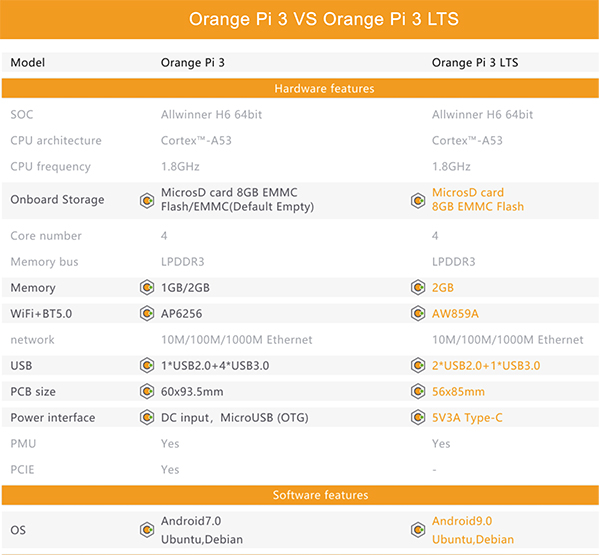Click the hexagon icon next to orange '2GB'
This screenshot has width=600, height=555.
pyautogui.click(x=418, y=287)
